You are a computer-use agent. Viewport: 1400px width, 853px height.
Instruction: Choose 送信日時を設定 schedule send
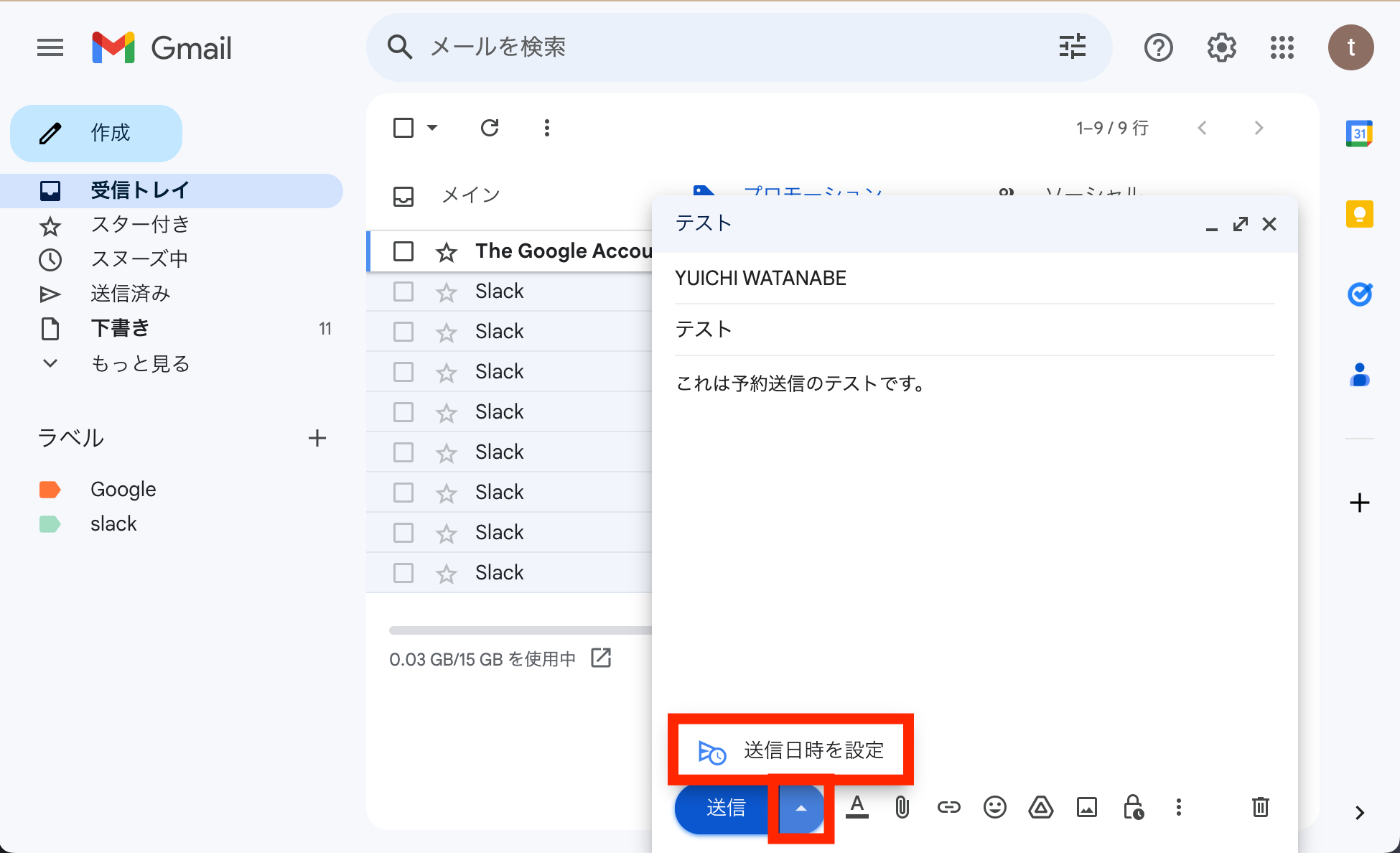[x=790, y=750]
